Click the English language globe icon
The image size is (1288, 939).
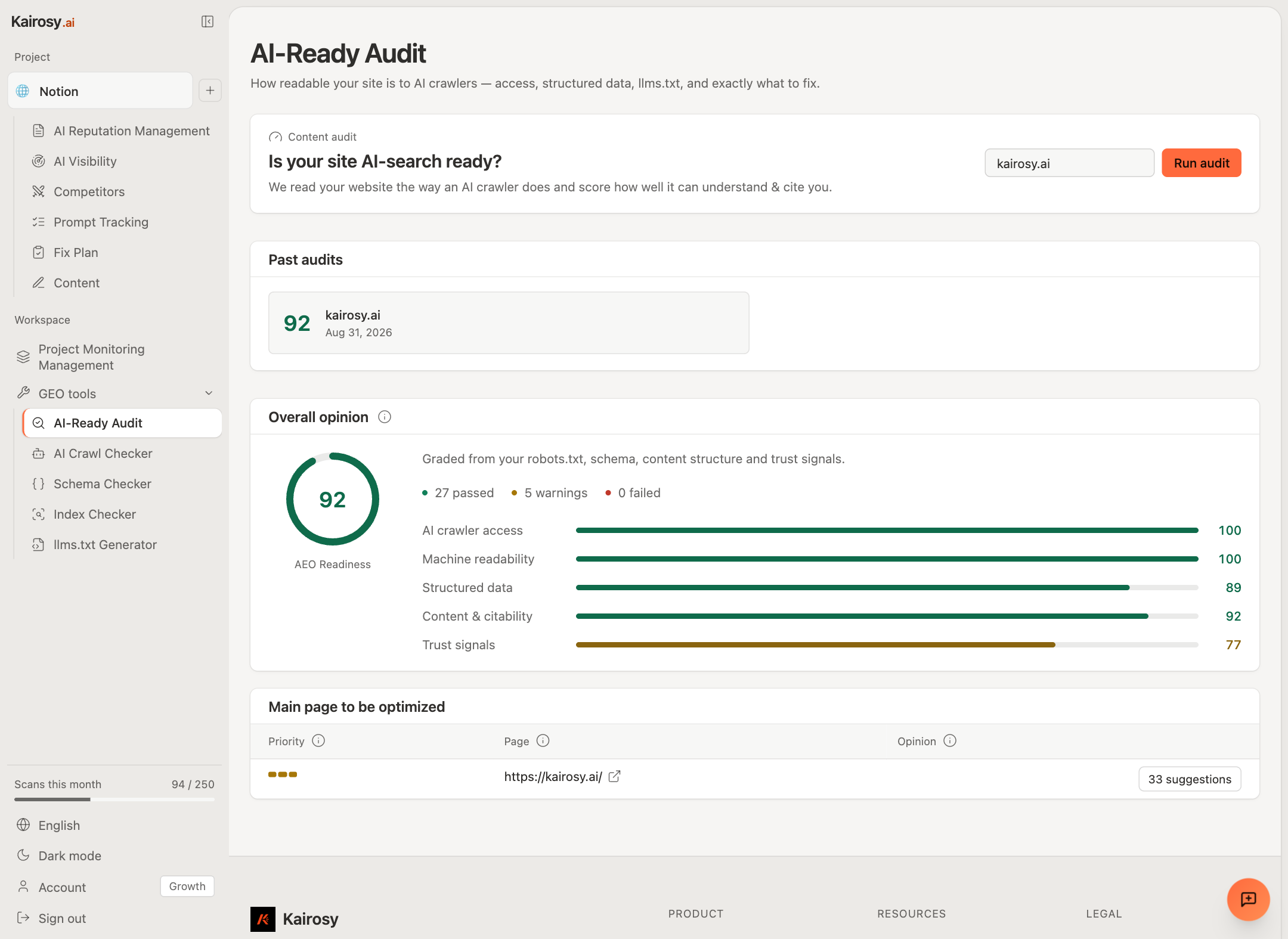(x=23, y=825)
